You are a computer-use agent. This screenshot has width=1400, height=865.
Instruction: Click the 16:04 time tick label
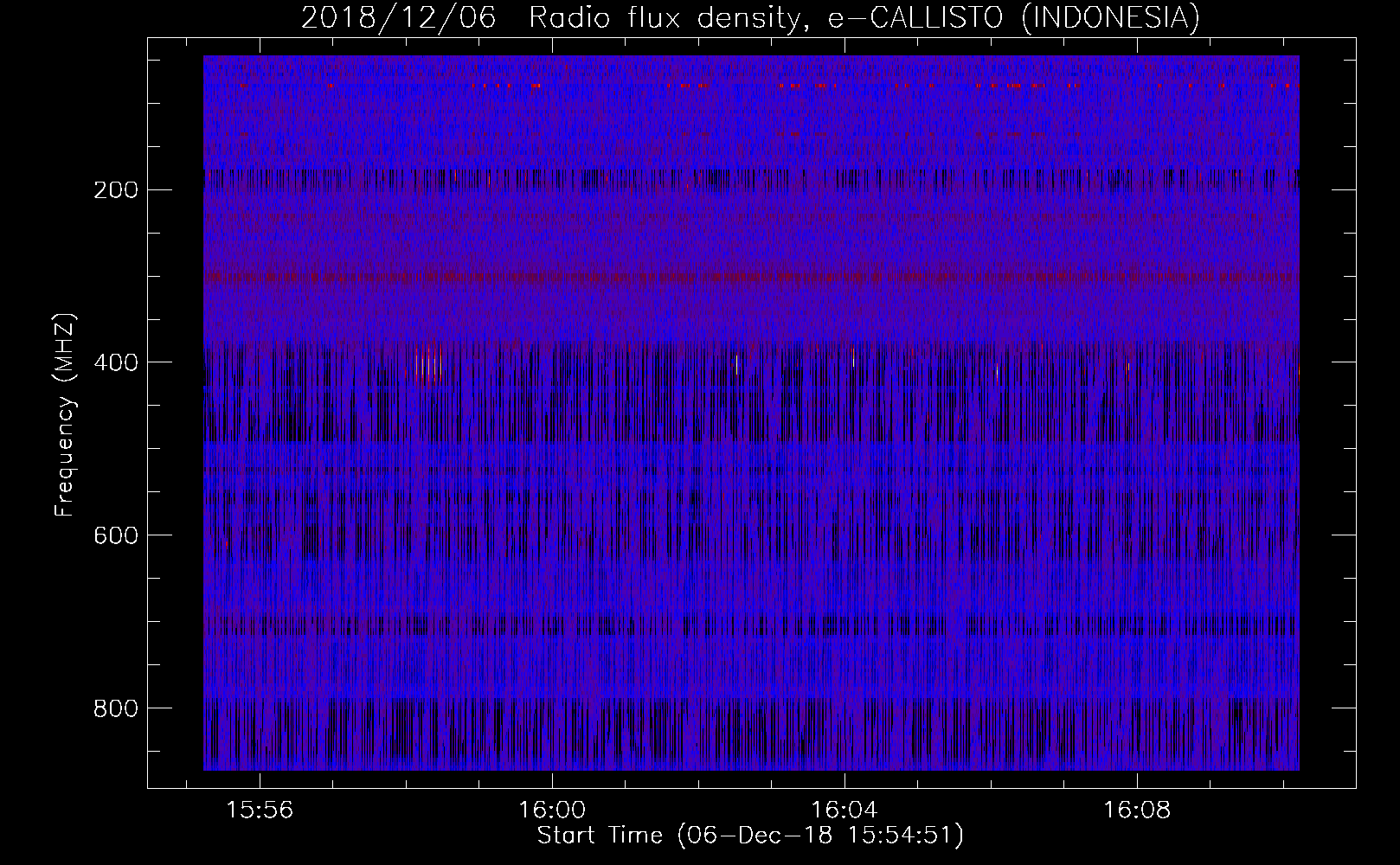(x=844, y=811)
